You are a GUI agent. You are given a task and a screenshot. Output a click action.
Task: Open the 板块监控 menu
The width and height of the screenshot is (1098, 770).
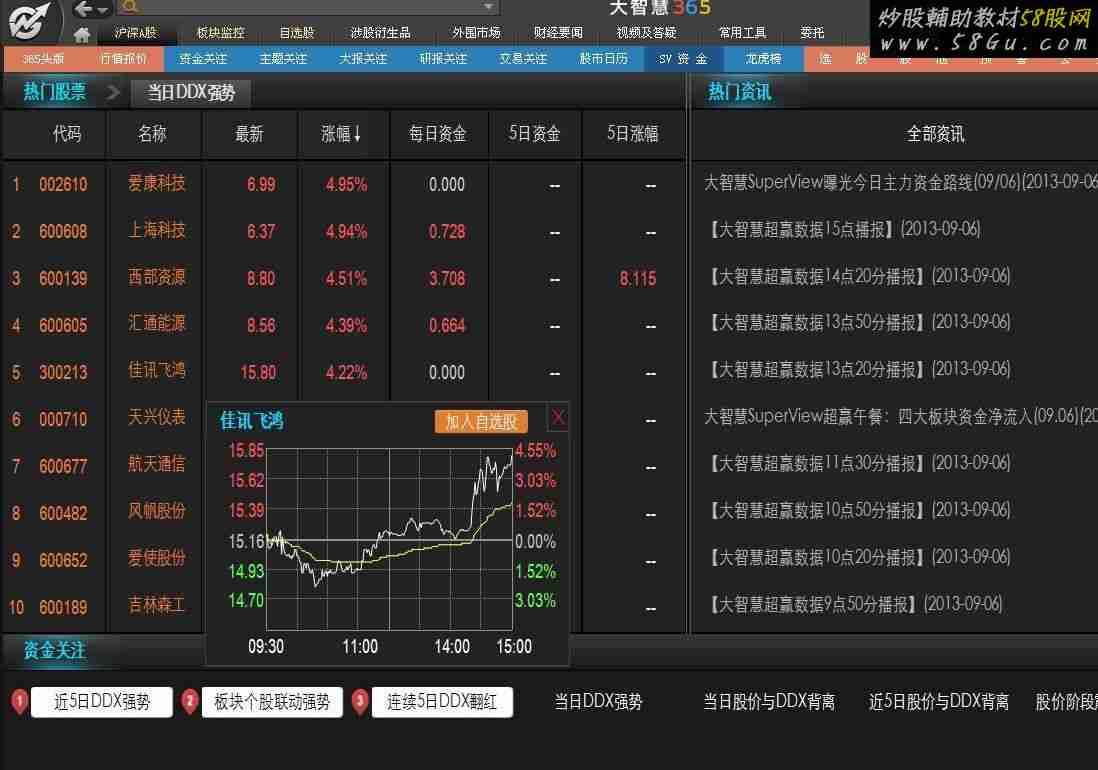click(x=221, y=33)
